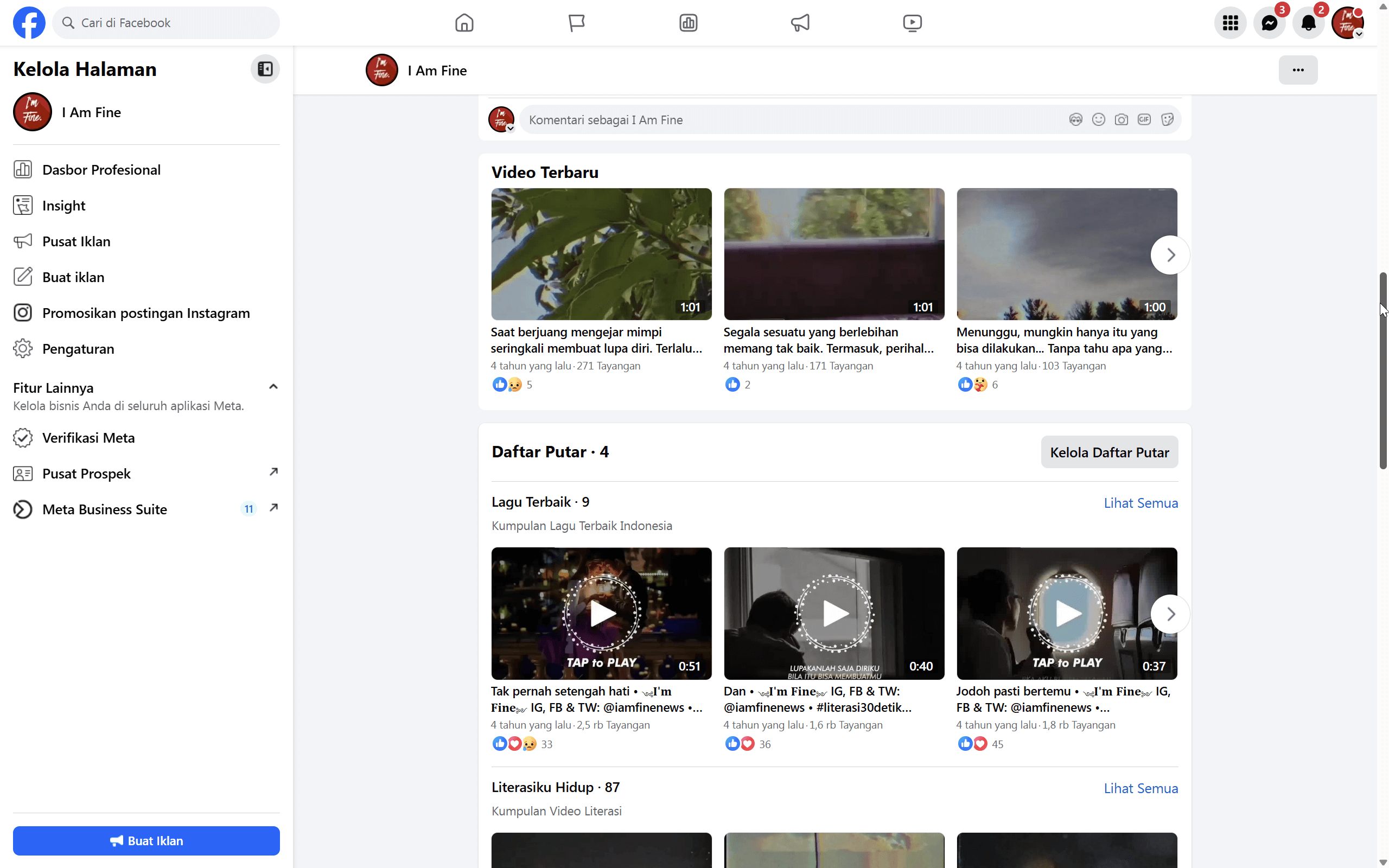
Task: Add a sticker to the comment
Action: [1167, 119]
